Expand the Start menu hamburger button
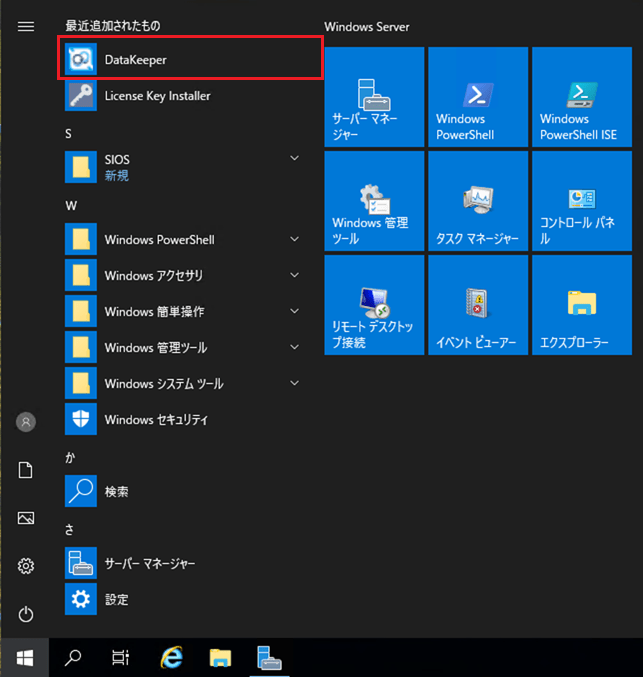 click(26, 27)
